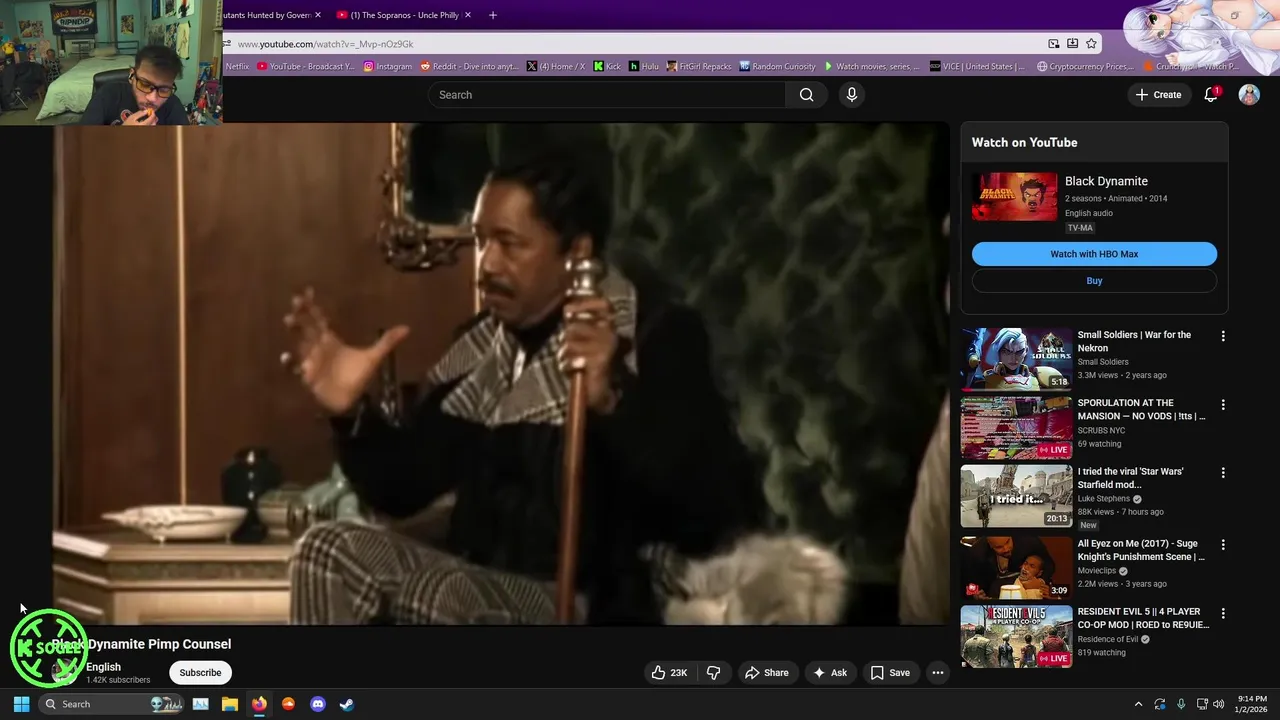Screen dimensions: 1280x720
Task: Open File Explorer from taskbar
Action: 229,704
